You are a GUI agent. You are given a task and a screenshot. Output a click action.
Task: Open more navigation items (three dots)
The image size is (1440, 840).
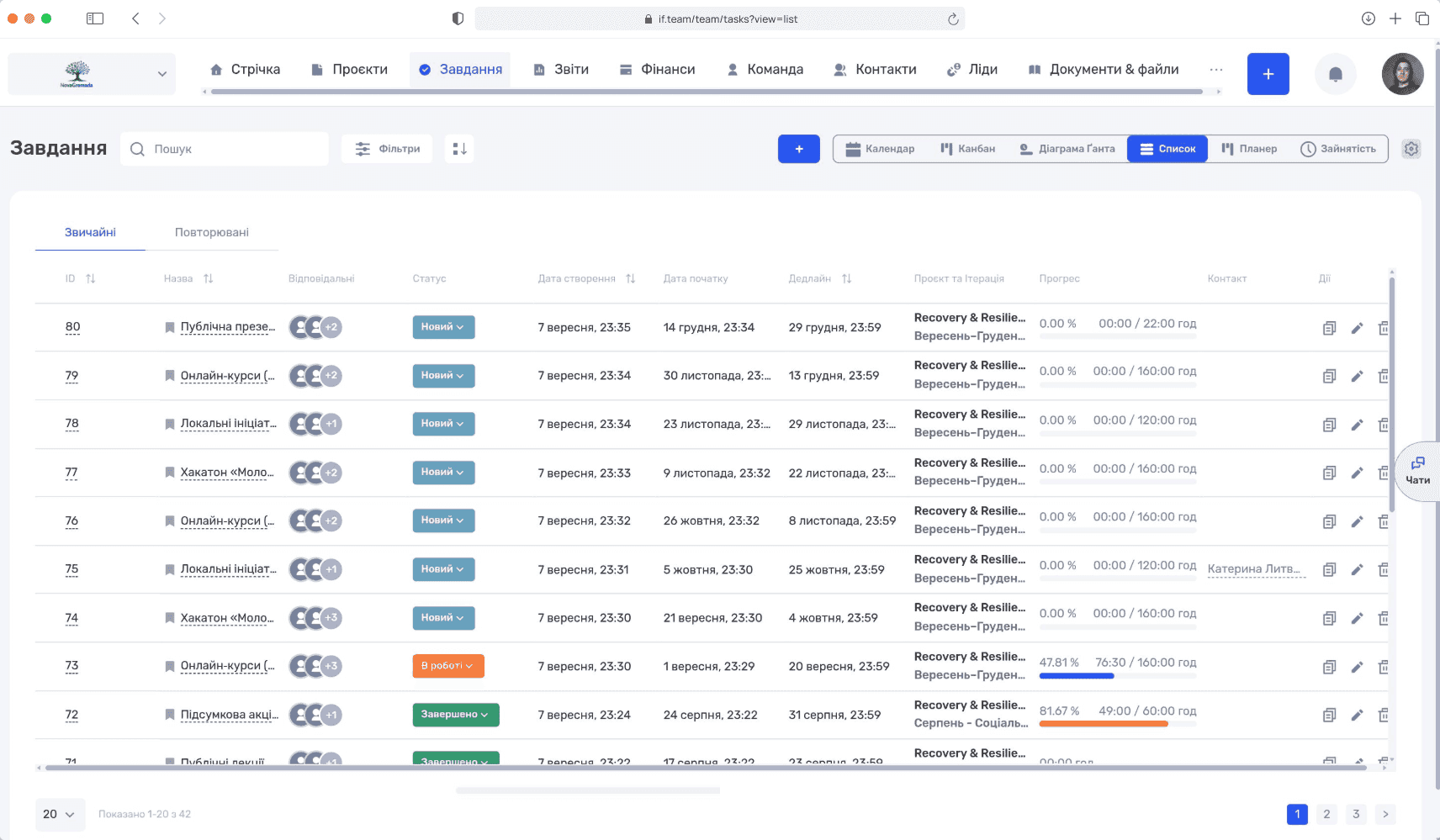coord(1216,70)
